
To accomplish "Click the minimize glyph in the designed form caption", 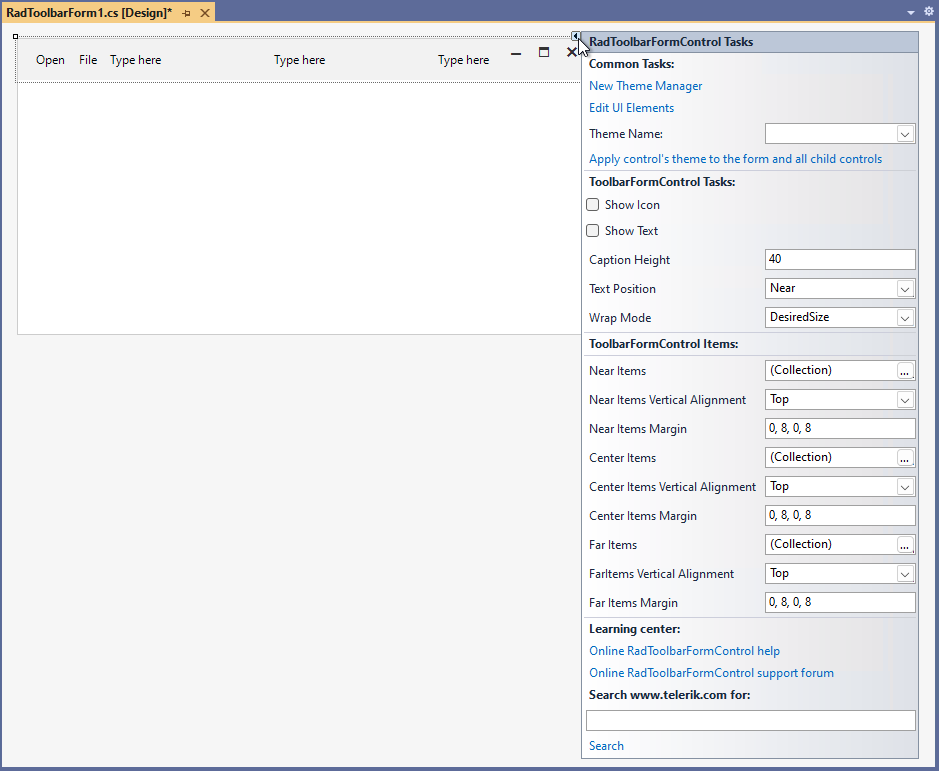I will pyautogui.click(x=516, y=53).
